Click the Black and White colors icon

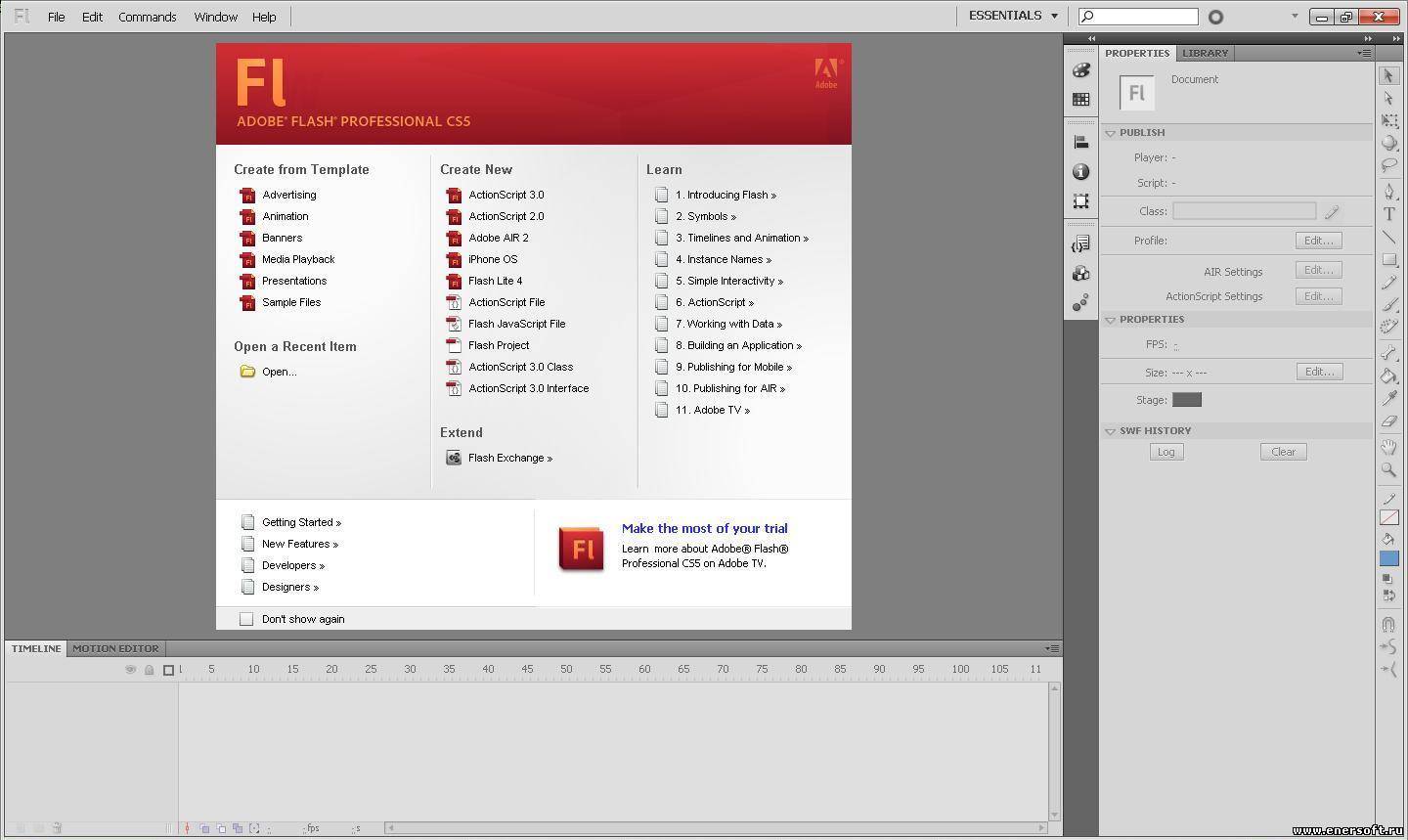pos(1386,579)
